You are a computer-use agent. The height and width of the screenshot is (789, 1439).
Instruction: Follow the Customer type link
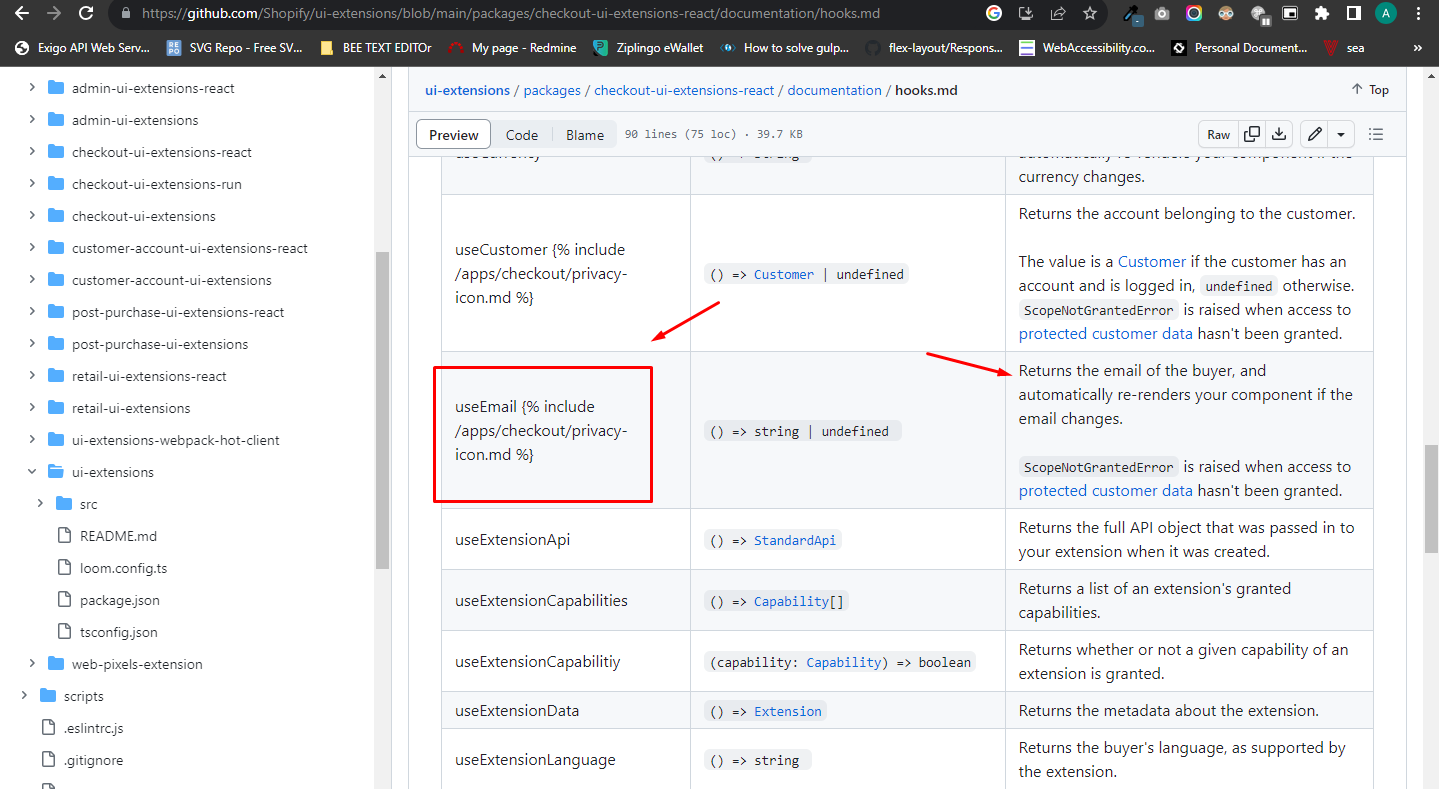[784, 275]
